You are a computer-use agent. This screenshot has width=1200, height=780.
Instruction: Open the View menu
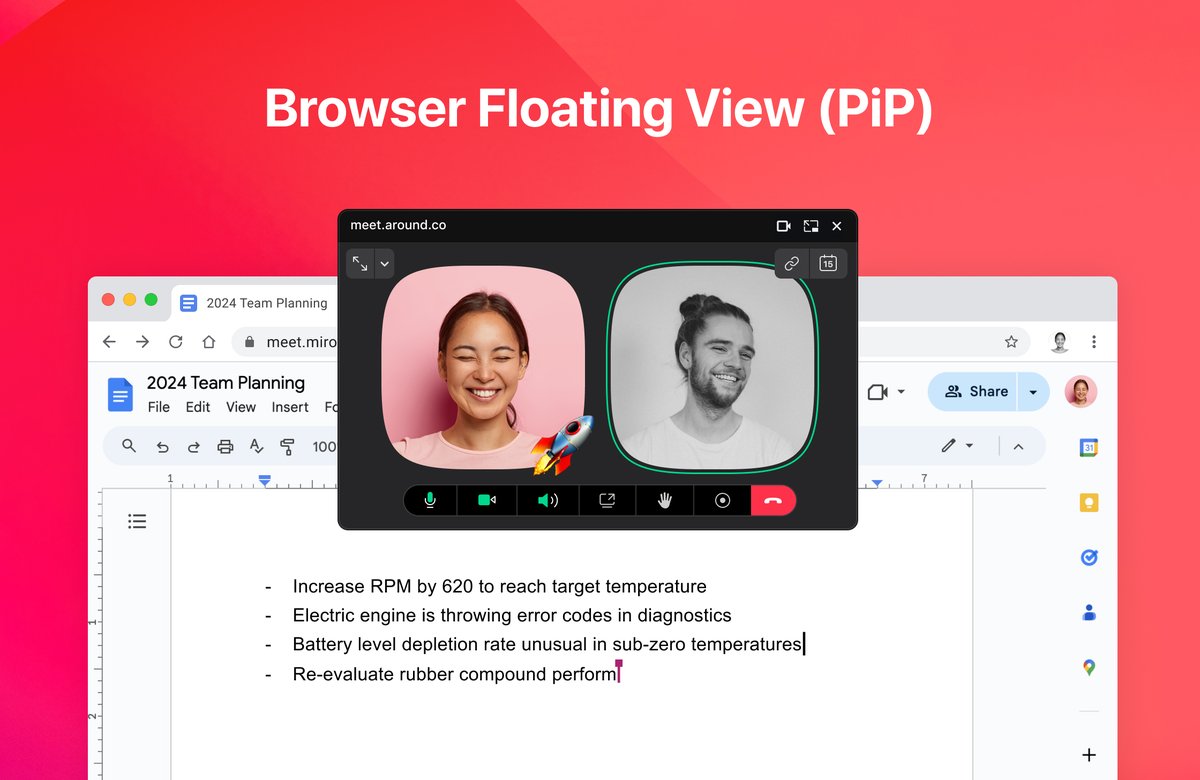click(241, 407)
